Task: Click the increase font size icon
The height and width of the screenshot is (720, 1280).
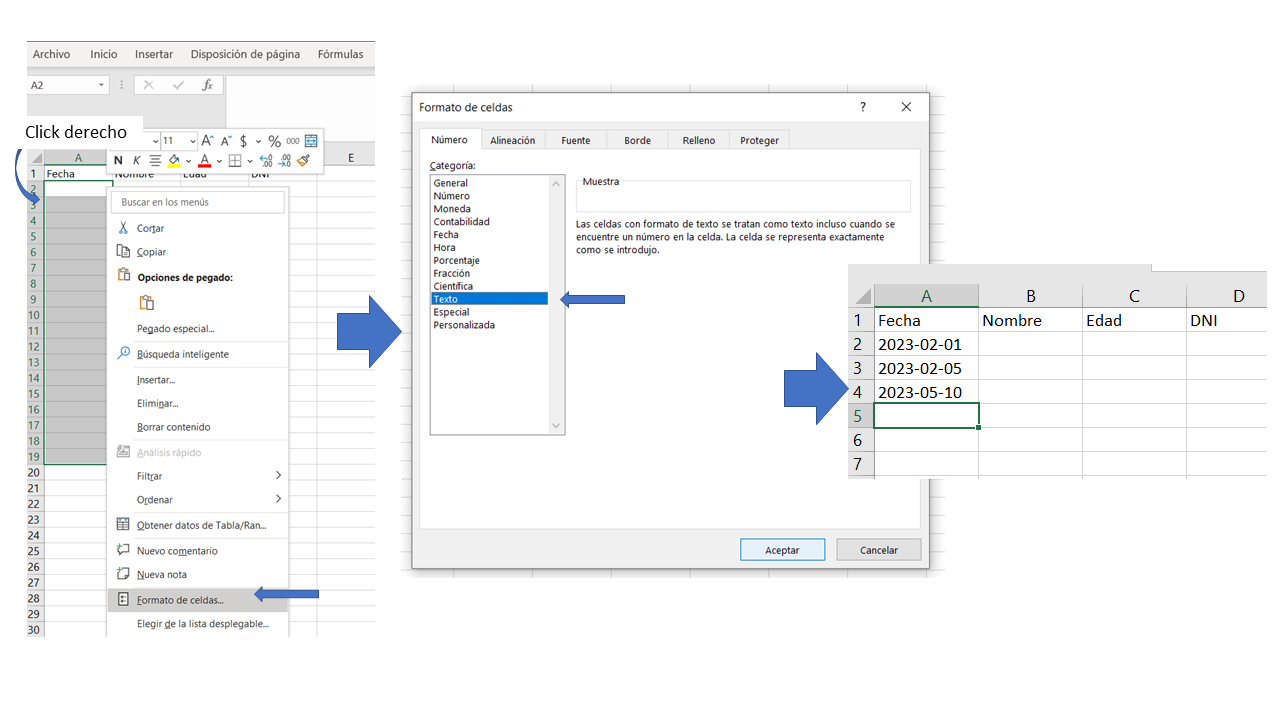Action: [x=207, y=141]
